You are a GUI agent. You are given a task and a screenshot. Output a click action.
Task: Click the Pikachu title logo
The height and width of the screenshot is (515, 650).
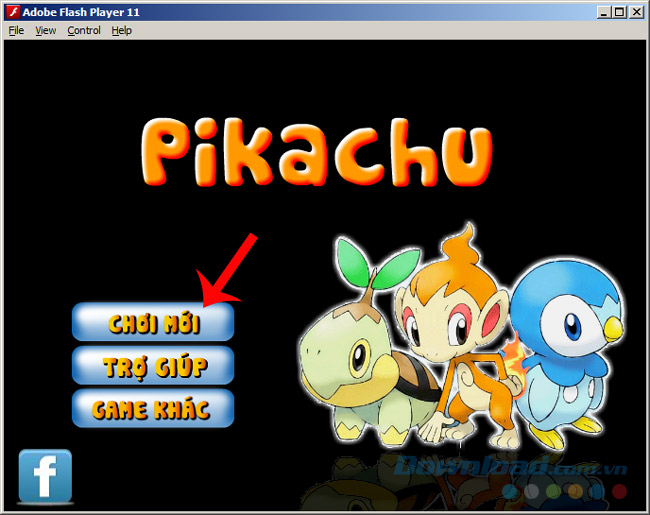(x=317, y=152)
